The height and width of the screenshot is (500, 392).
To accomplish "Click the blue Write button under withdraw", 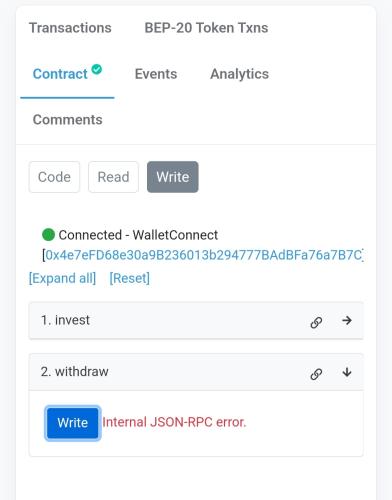I will [x=73, y=423].
